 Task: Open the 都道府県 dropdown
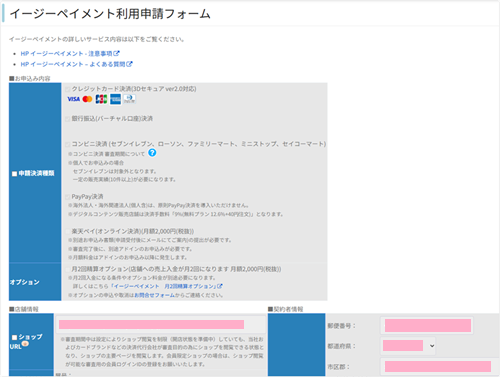408,346
